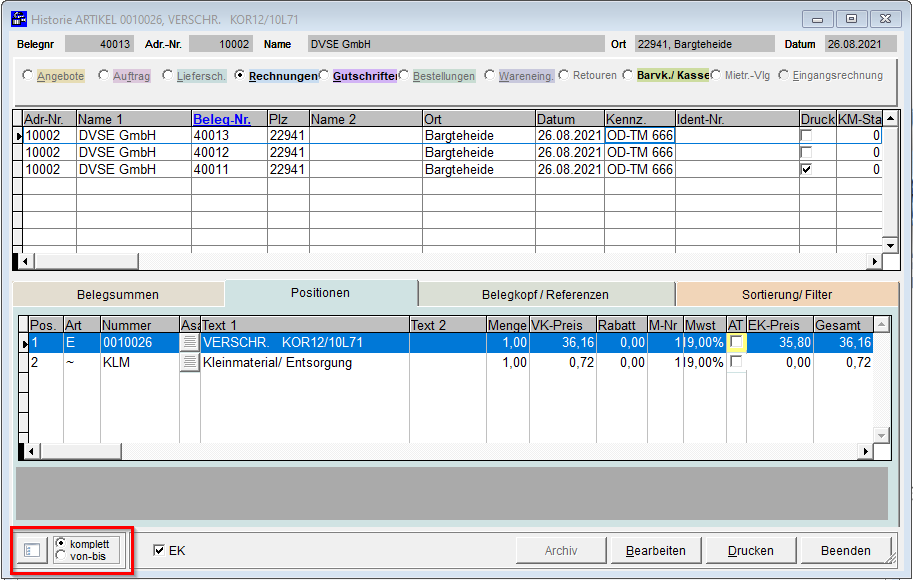Click the application icon in title bar
Image resolution: width=913 pixels, height=580 pixels.
point(19,19)
